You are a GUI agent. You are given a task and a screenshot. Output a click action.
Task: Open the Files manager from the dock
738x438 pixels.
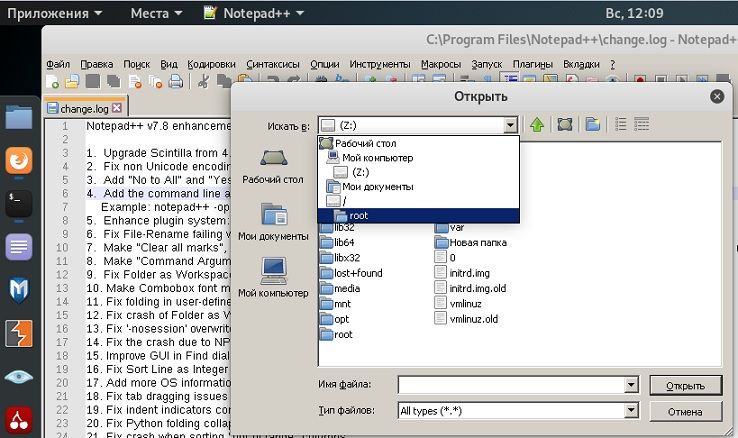point(19,117)
